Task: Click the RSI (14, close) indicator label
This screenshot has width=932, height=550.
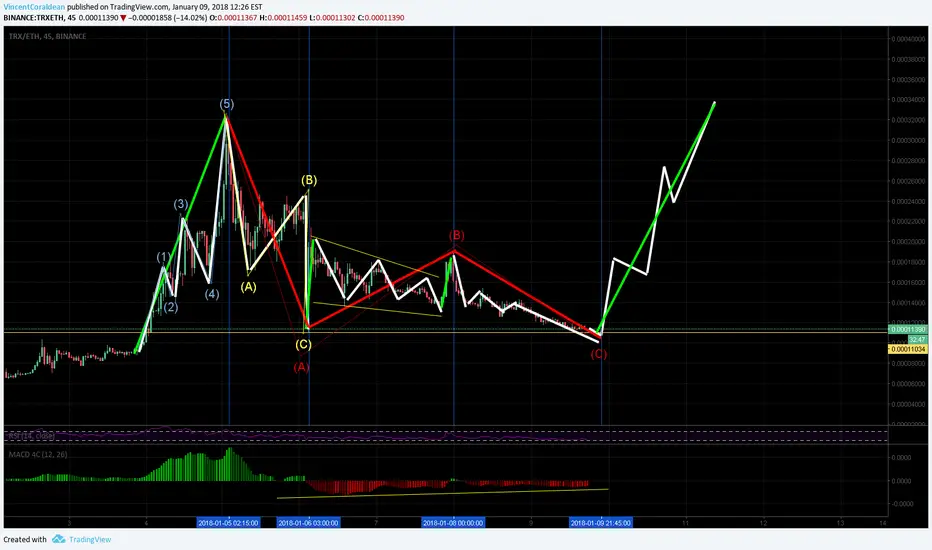Action: pos(32,436)
